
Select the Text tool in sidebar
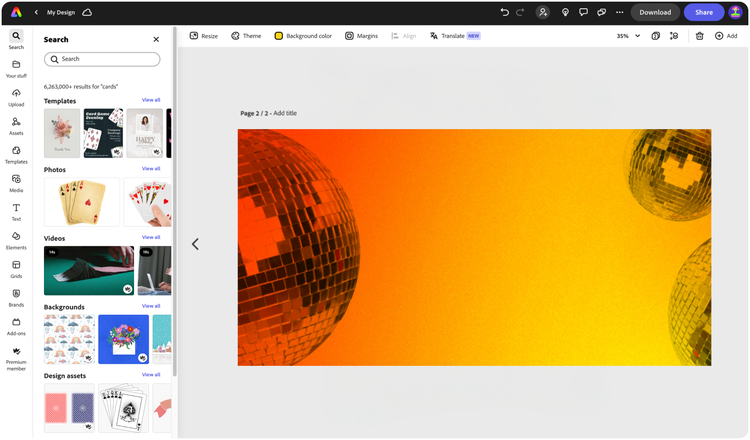coord(16,212)
